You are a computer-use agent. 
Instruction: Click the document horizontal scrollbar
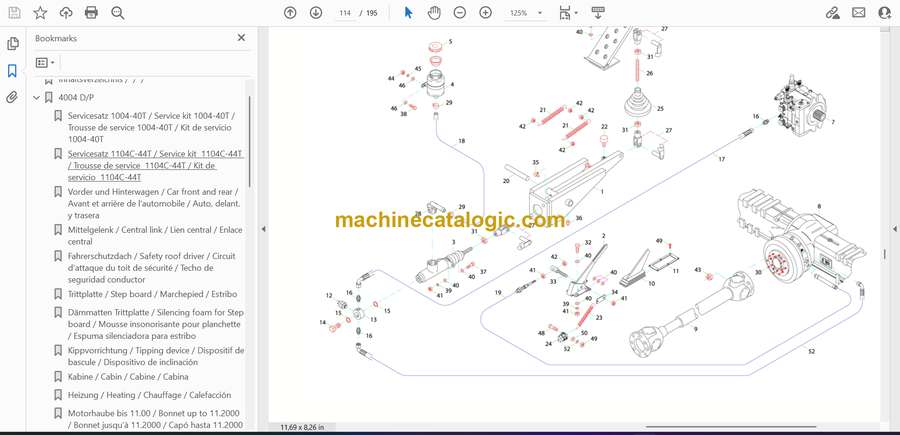(x=731, y=427)
